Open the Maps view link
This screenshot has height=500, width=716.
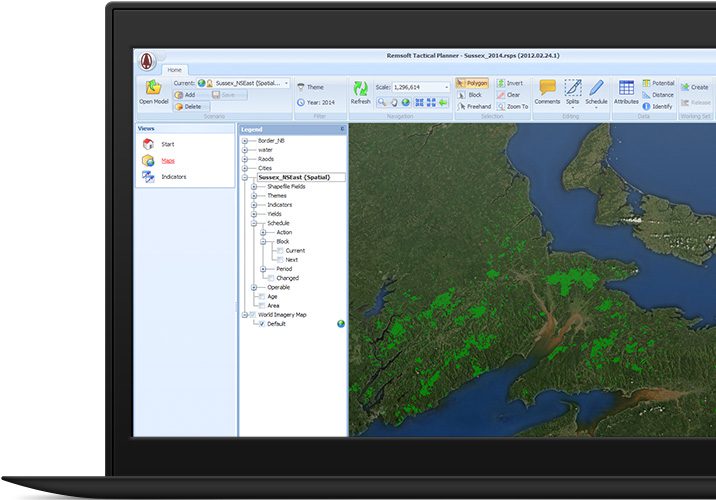click(167, 160)
